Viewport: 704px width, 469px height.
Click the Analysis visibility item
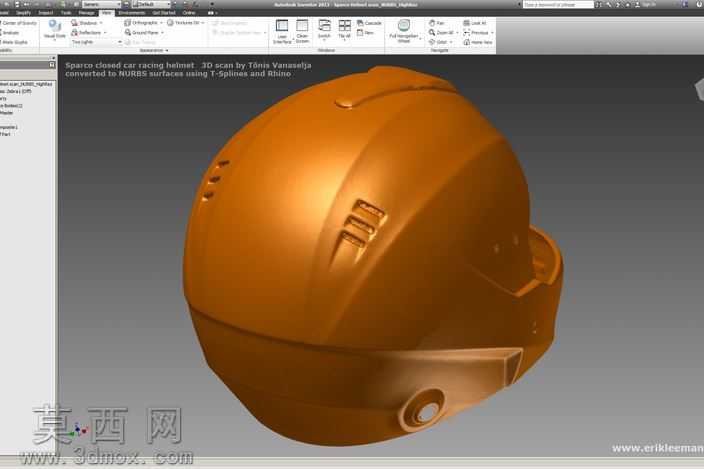[10, 33]
